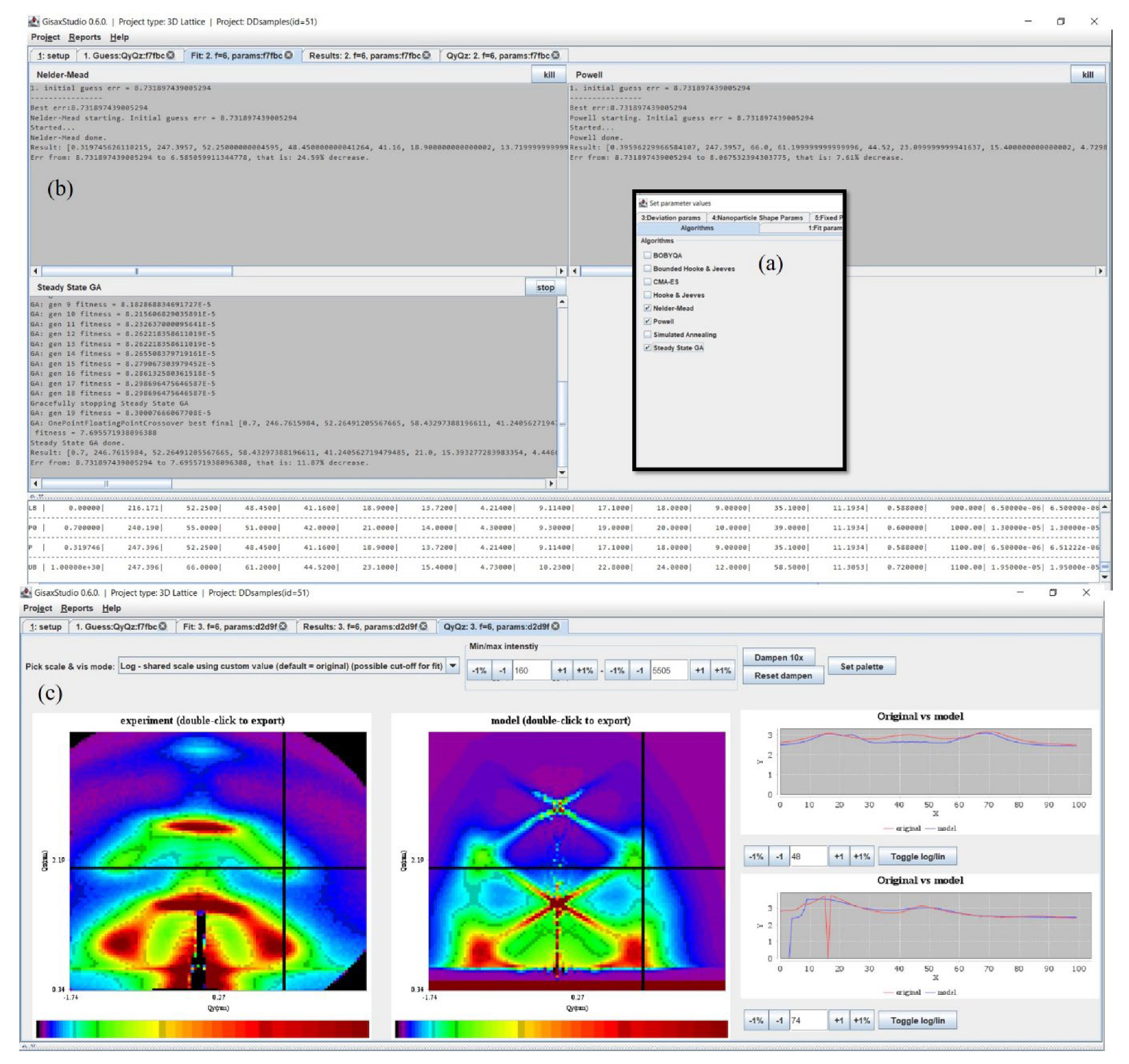The width and height of the screenshot is (1129, 1064).
Task: Click the experiment QyQz image
Action: pos(218,861)
